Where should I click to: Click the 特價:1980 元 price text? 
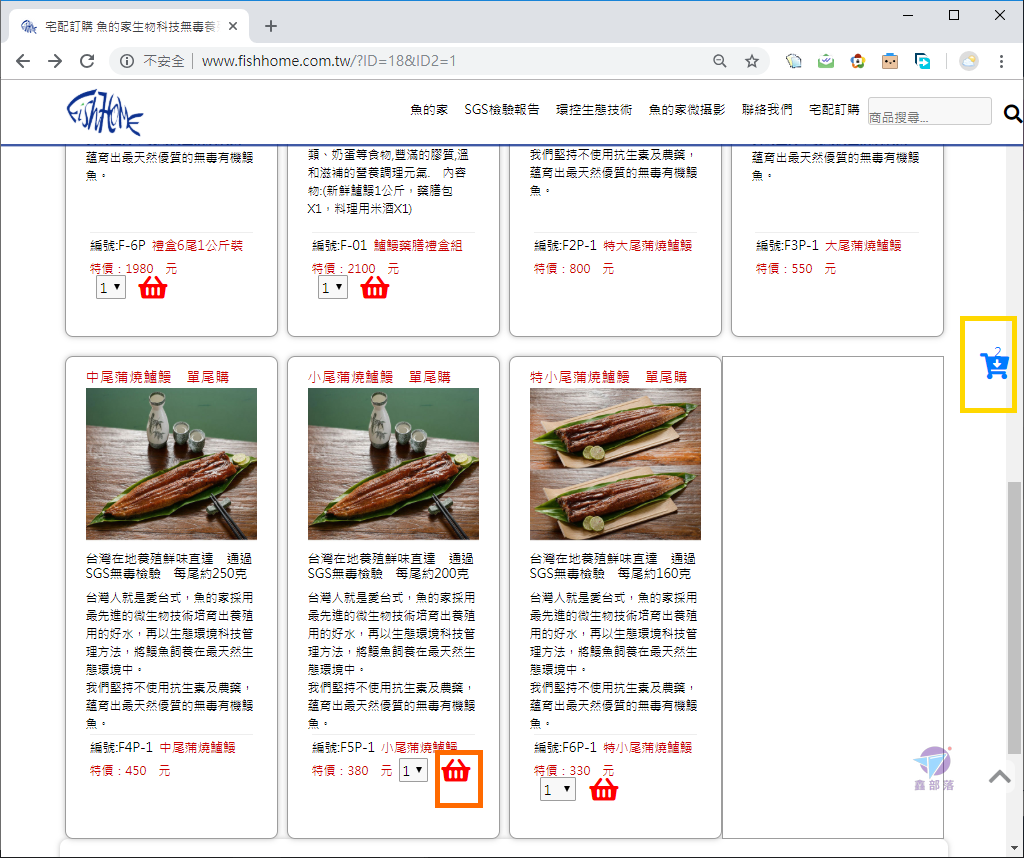point(133,268)
